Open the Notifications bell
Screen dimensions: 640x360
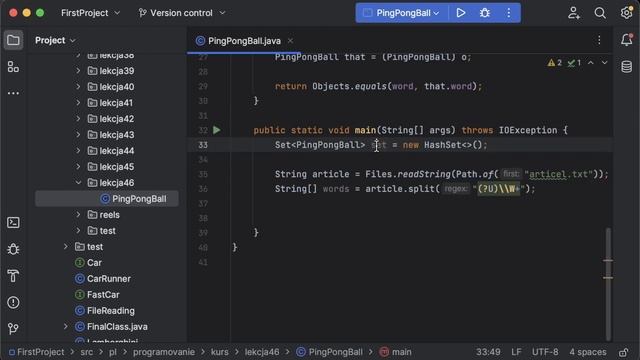pyautogui.click(x=627, y=40)
